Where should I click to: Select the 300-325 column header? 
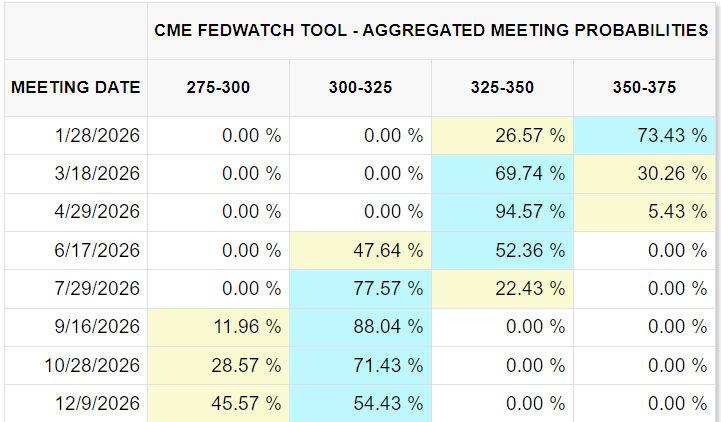tap(360, 87)
